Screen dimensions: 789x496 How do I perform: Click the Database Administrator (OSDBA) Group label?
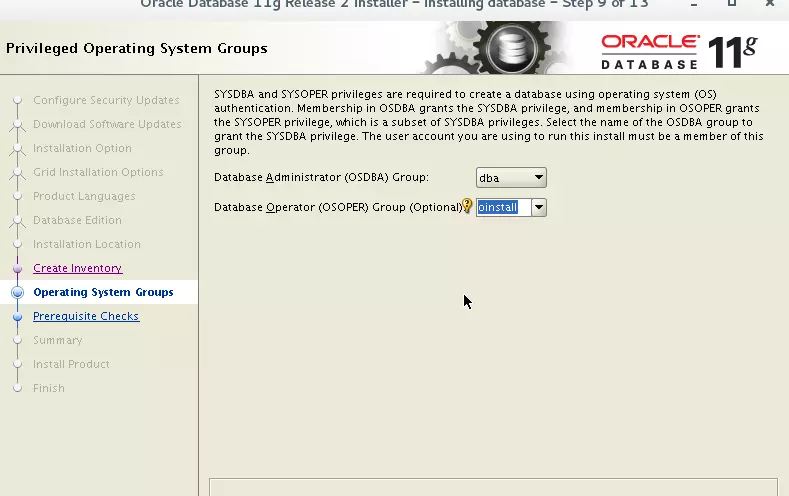pyautogui.click(x=322, y=177)
